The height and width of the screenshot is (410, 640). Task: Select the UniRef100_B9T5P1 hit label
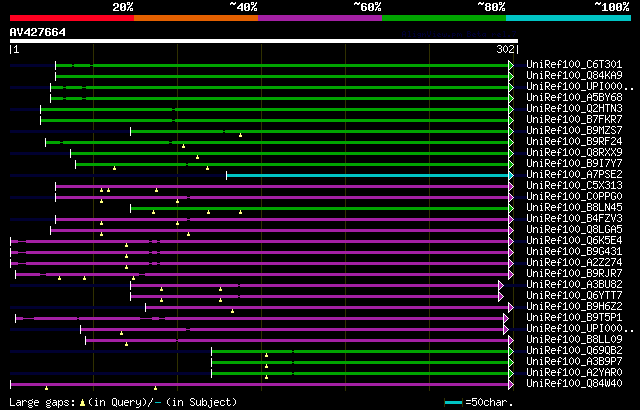pyautogui.click(x=574, y=318)
